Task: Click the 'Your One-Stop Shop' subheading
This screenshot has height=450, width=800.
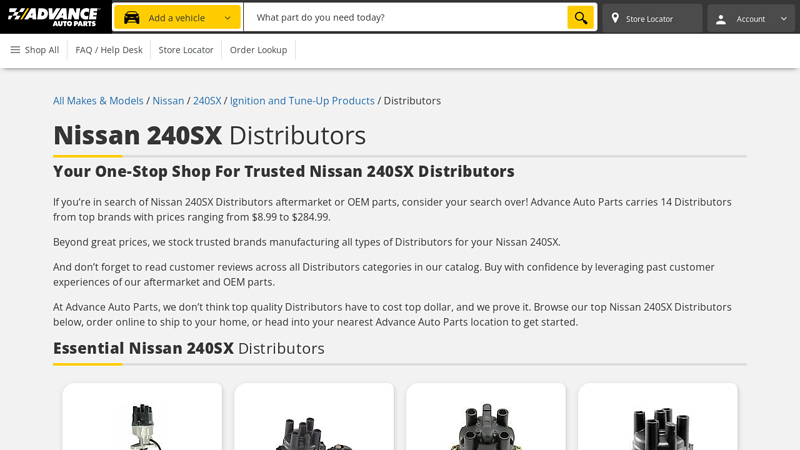Action: coord(284,171)
